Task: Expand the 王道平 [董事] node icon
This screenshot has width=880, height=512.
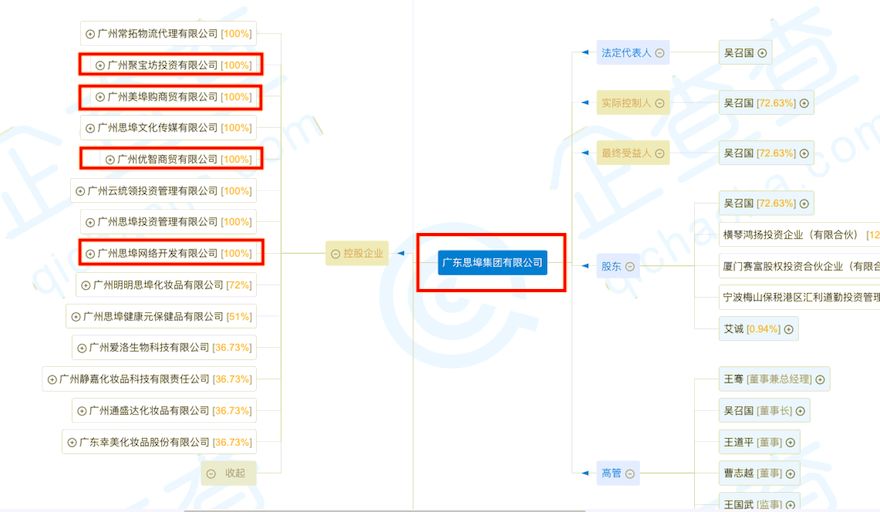Action: tap(790, 443)
